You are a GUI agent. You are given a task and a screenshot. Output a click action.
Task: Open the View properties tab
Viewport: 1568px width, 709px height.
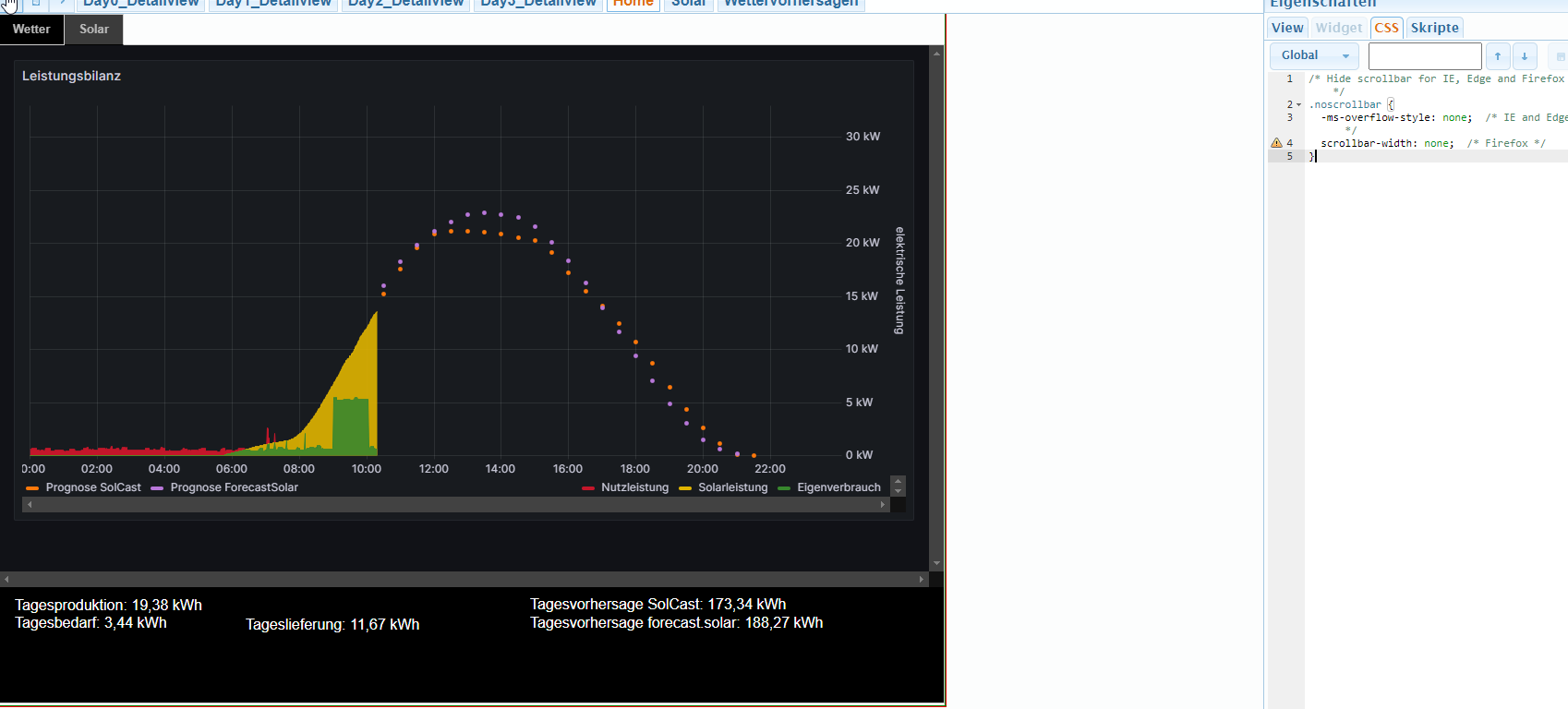coord(1287,28)
